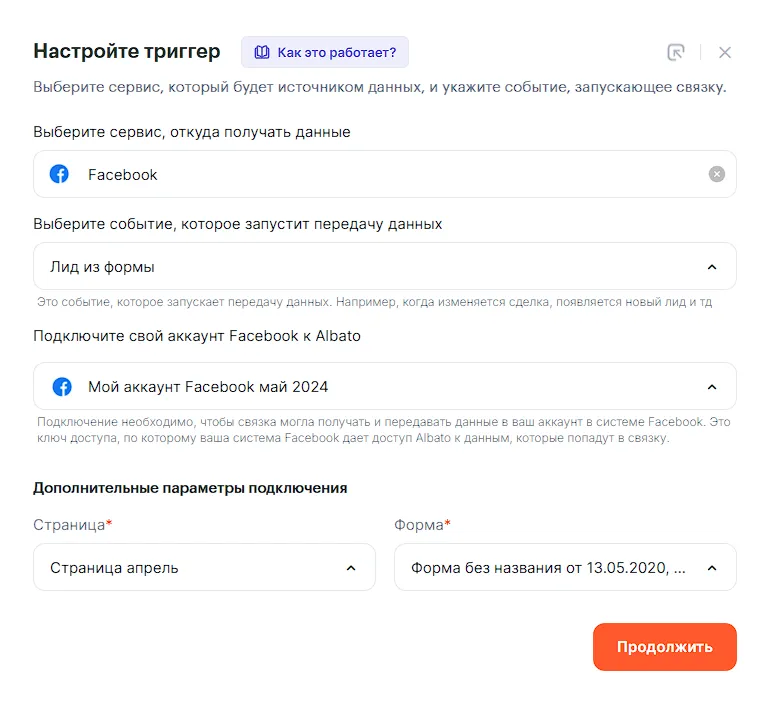This screenshot has height=704, width=764.
Task: Close the trigger setup dialog
Action: [725, 52]
